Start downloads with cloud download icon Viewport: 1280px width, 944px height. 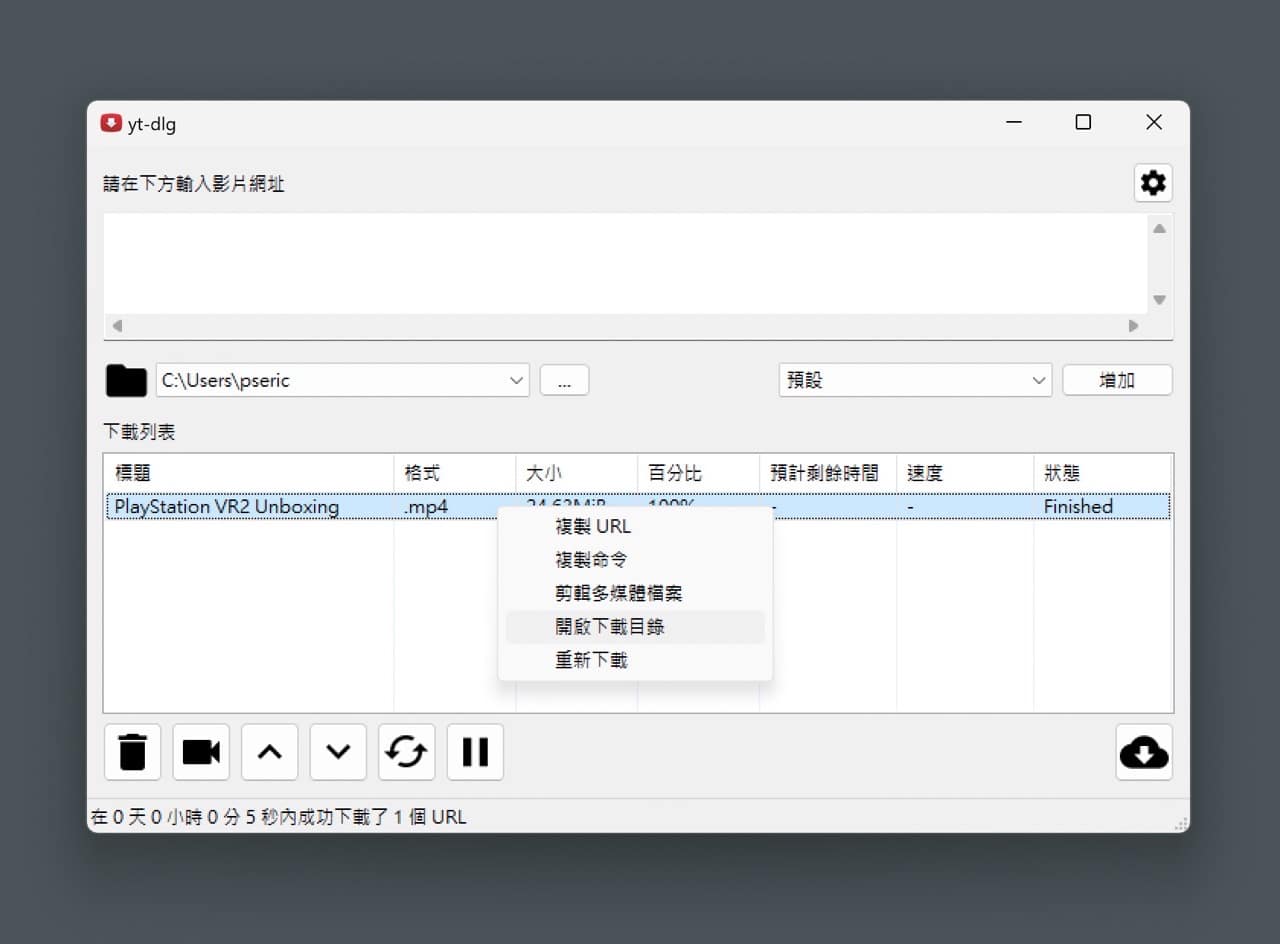(x=1144, y=752)
